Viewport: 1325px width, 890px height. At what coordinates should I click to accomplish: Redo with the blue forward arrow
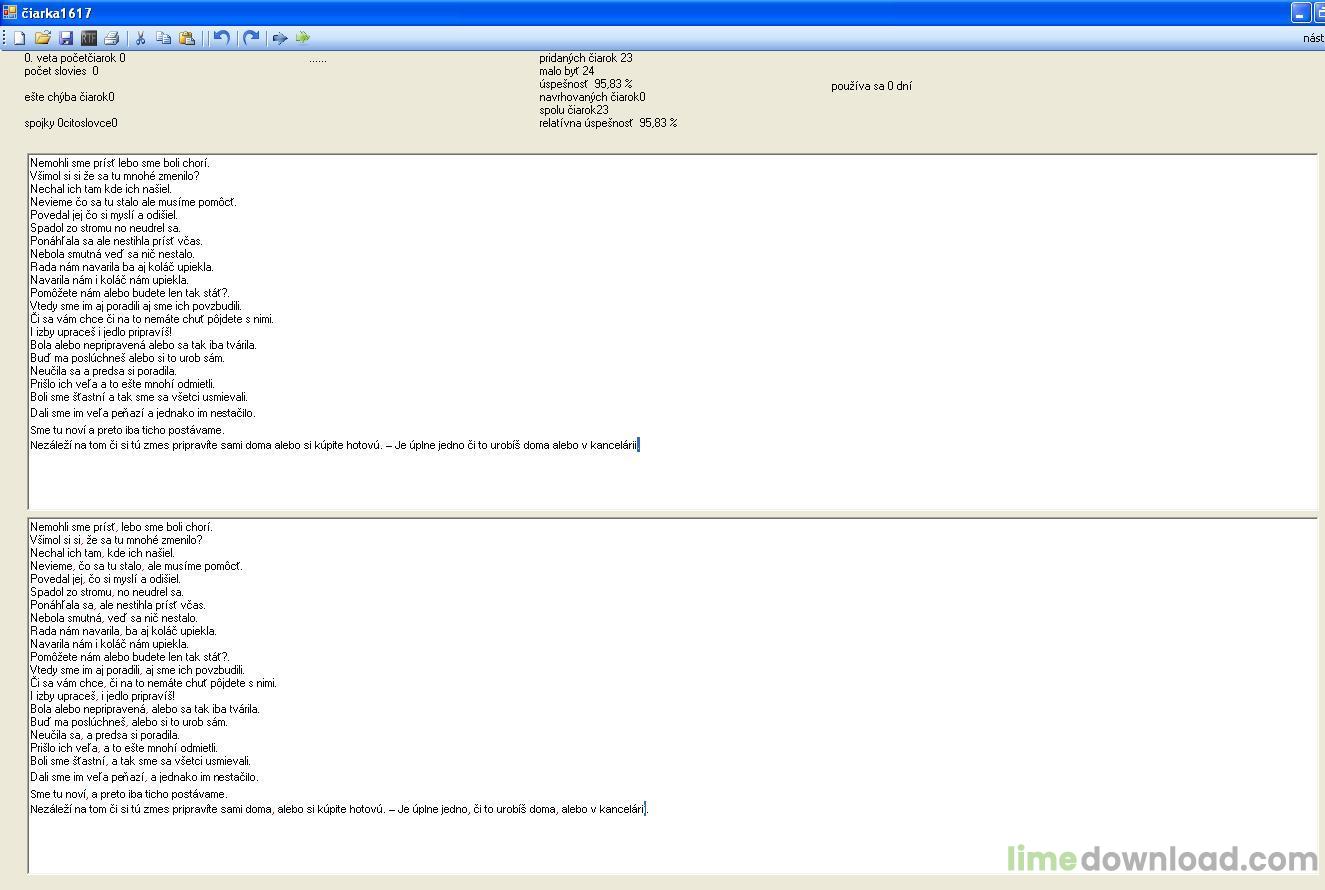pos(251,38)
